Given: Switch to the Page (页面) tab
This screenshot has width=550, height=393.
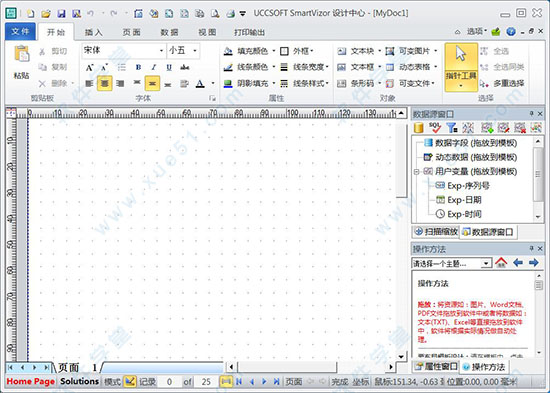Looking at the screenshot, I should [132, 32].
